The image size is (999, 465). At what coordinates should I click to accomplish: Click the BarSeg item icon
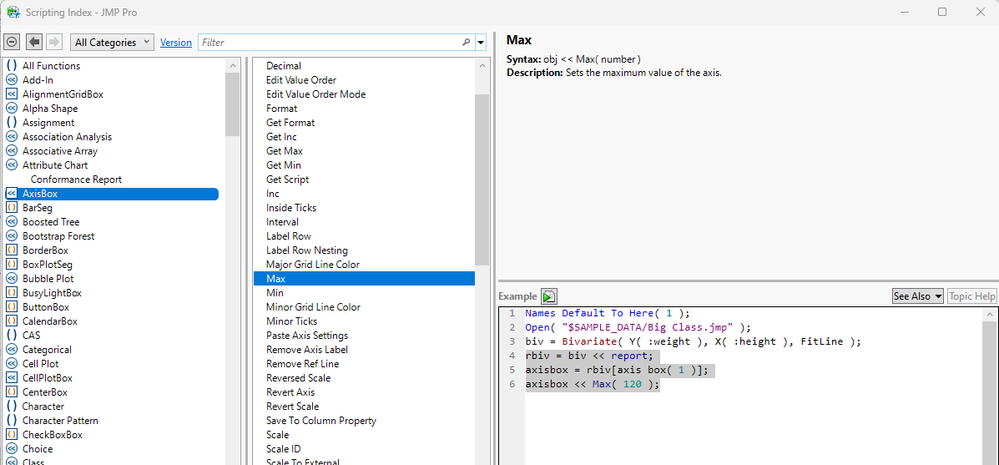click(11, 208)
